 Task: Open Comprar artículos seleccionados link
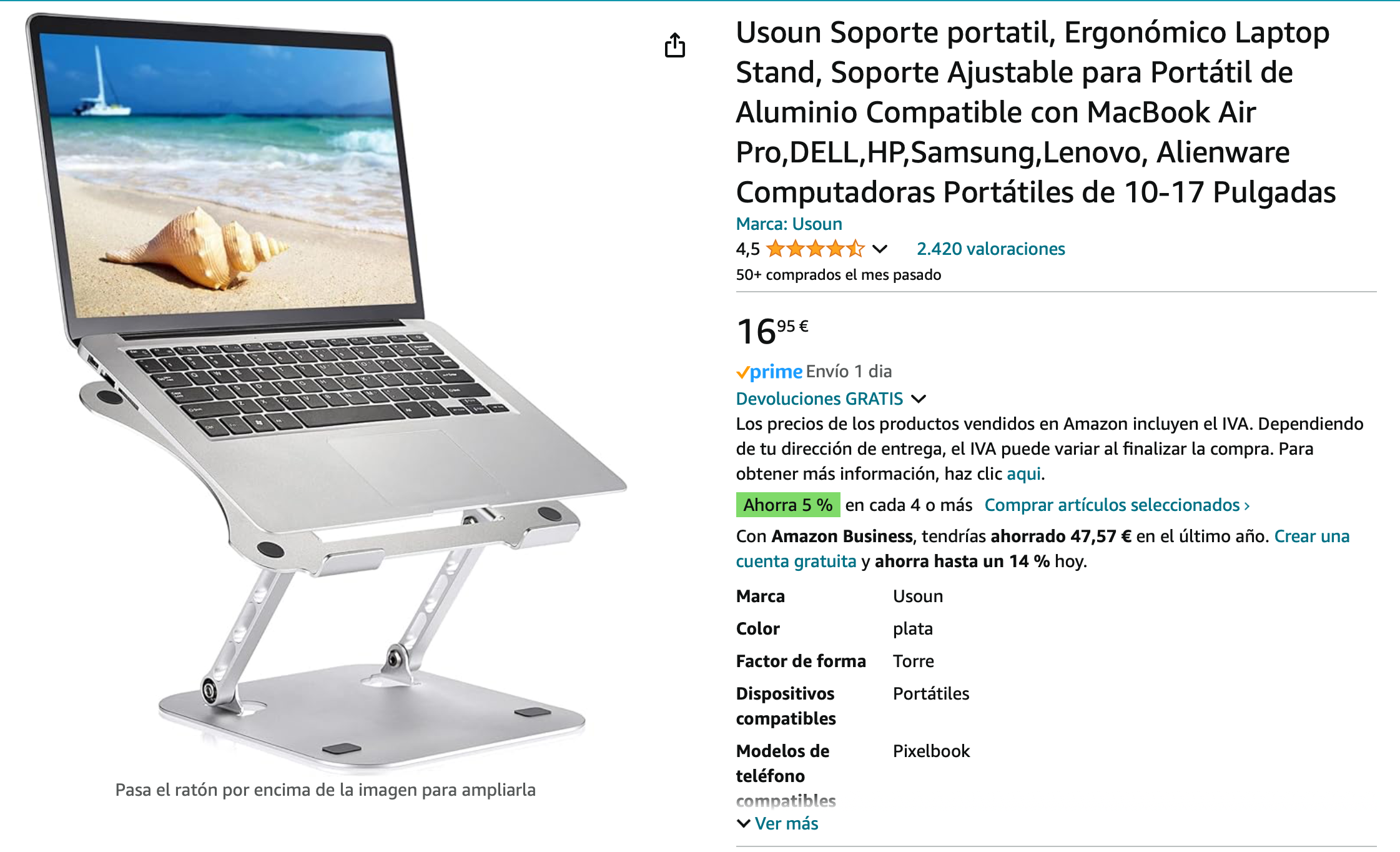tap(1117, 505)
